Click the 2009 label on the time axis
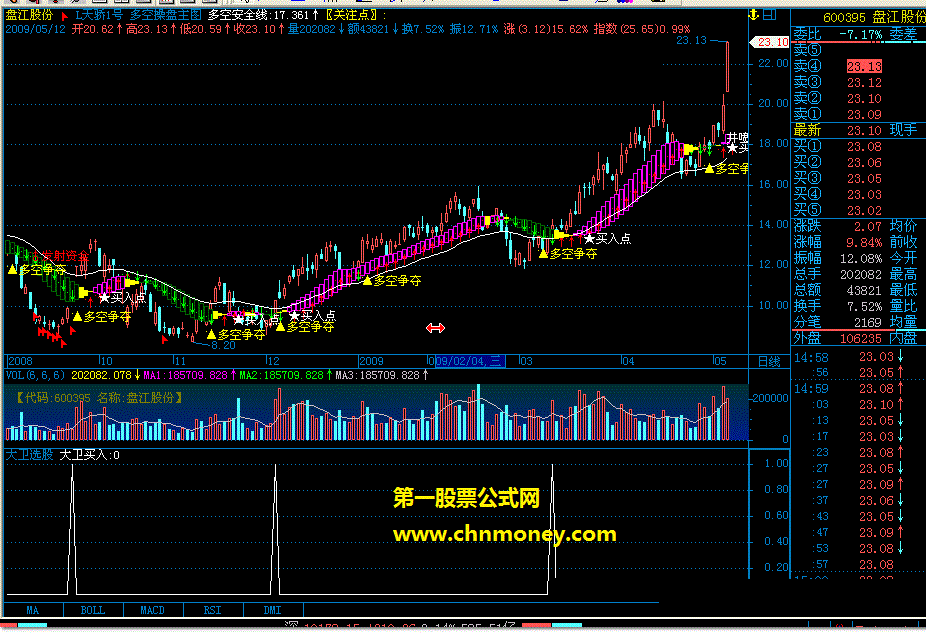 coord(371,361)
